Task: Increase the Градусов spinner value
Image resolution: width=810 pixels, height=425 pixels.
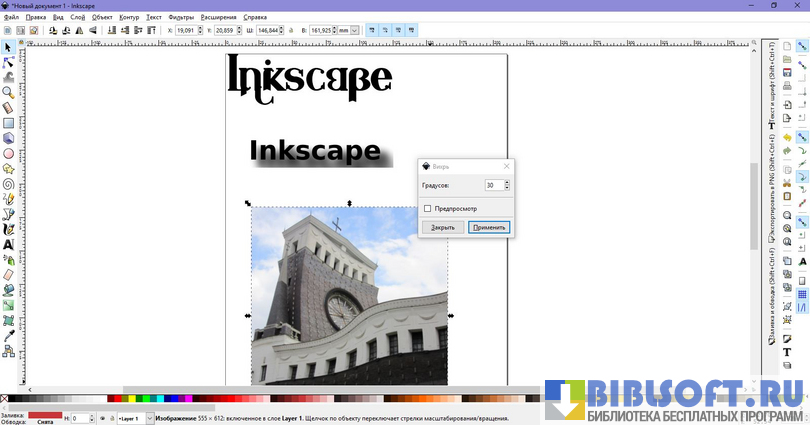Action: (x=508, y=182)
